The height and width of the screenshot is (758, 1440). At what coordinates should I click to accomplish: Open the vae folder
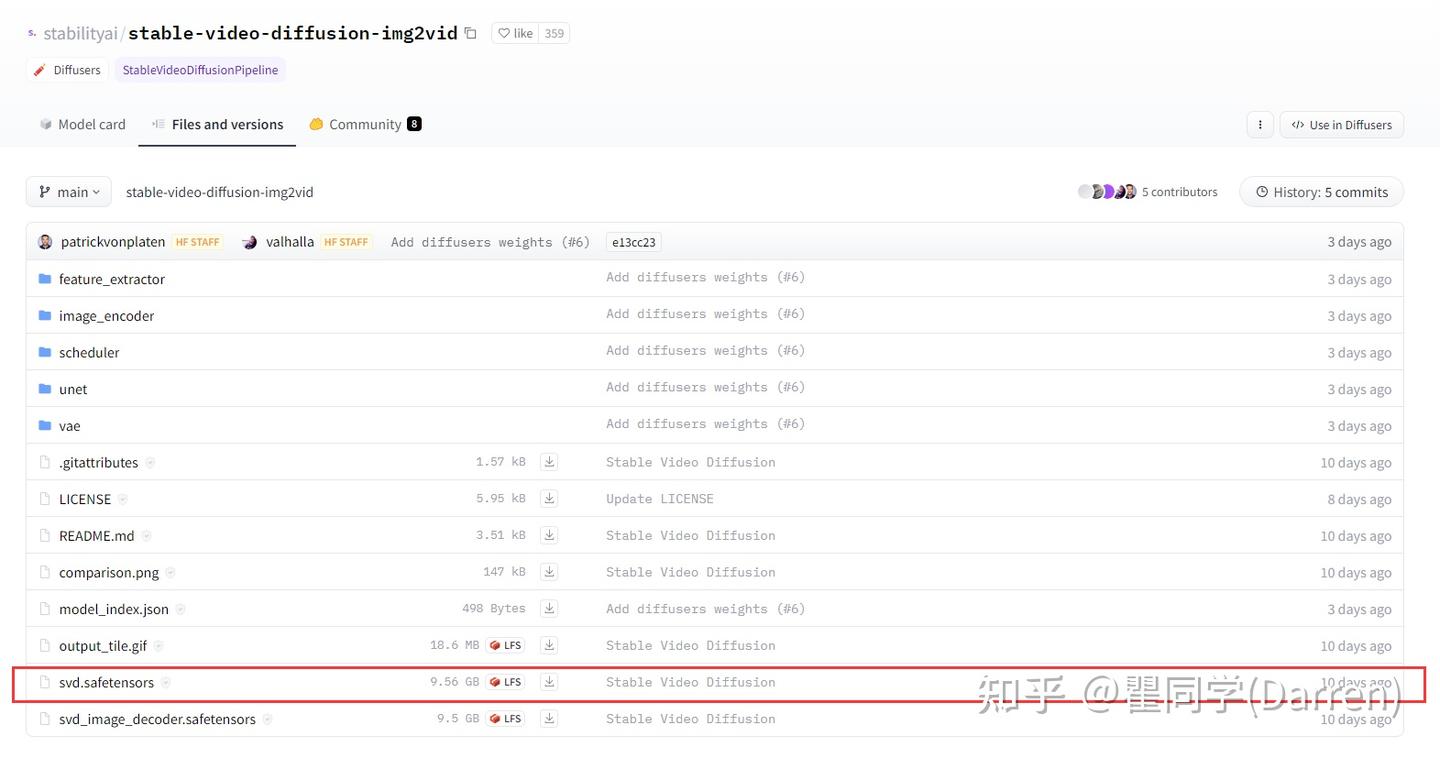pyautogui.click(x=69, y=426)
